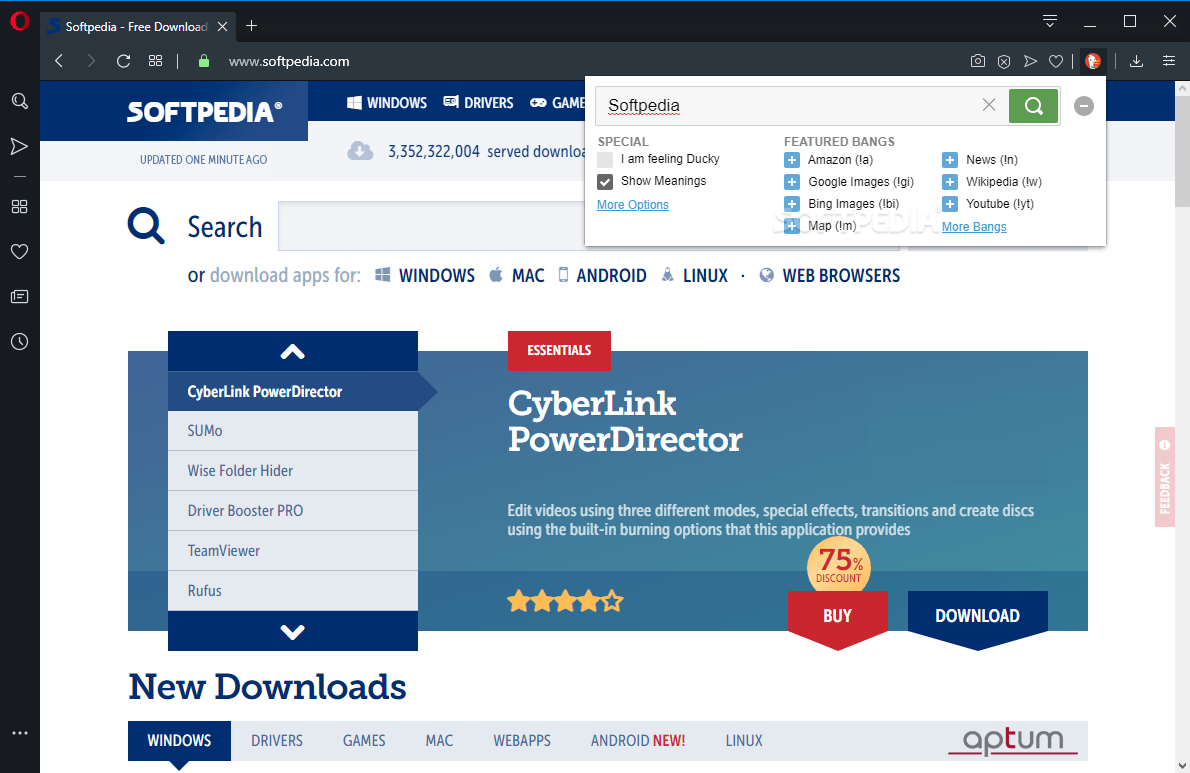
Task: Select SUMo in the featured list
Action: click(293, 431)
